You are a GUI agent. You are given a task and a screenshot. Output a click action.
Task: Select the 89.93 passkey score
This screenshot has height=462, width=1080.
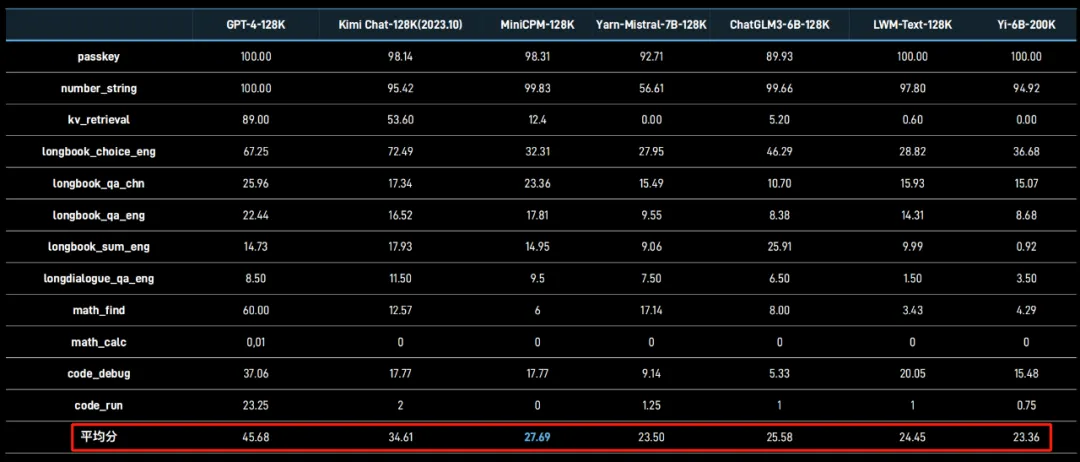(780, 57)
